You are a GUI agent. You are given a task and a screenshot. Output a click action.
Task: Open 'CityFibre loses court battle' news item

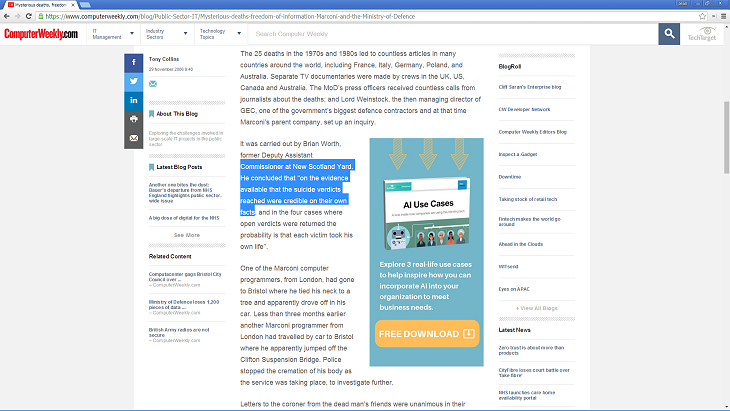[x=534, y=373]
